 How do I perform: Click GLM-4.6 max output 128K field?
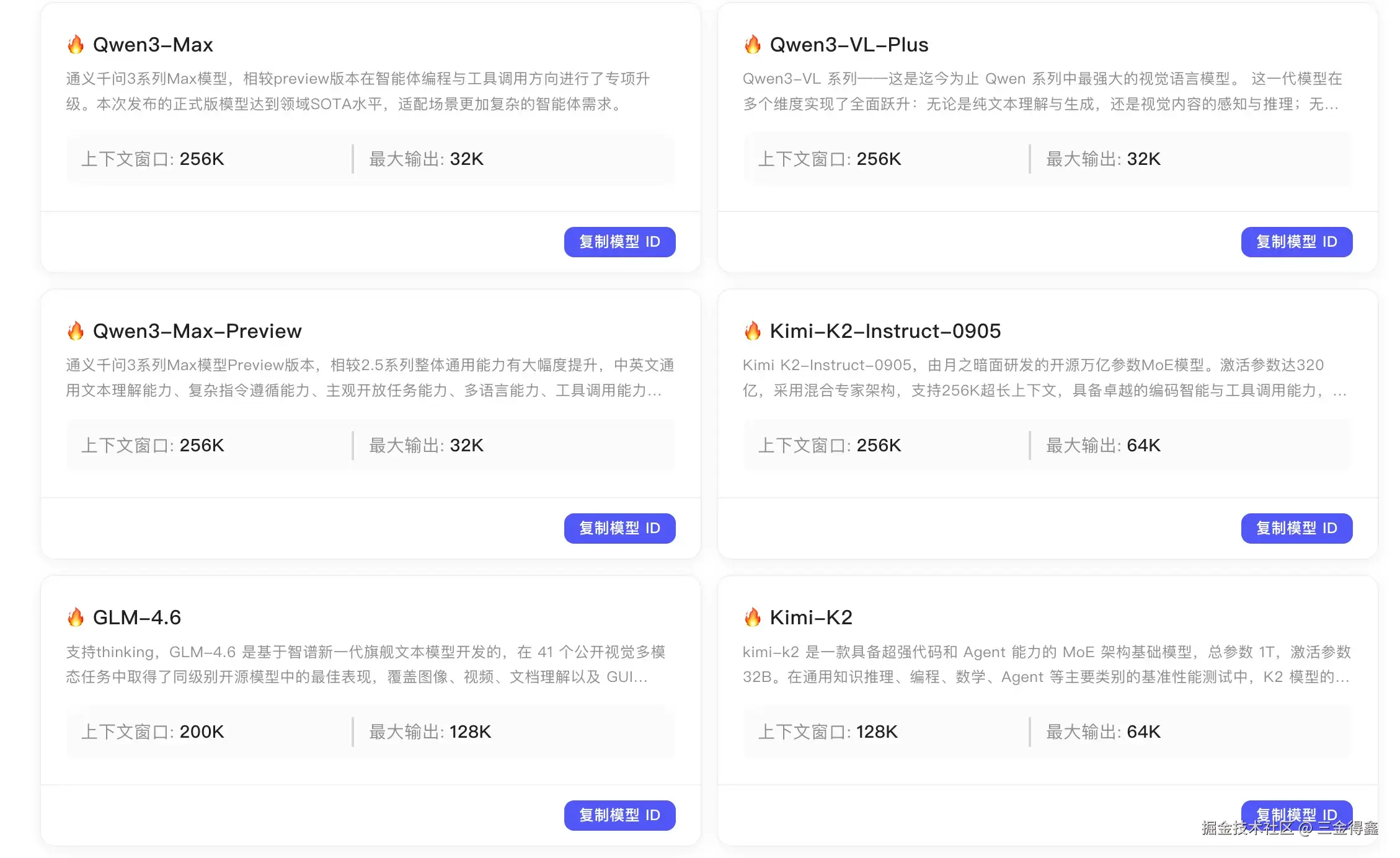(x=430, y=732)
